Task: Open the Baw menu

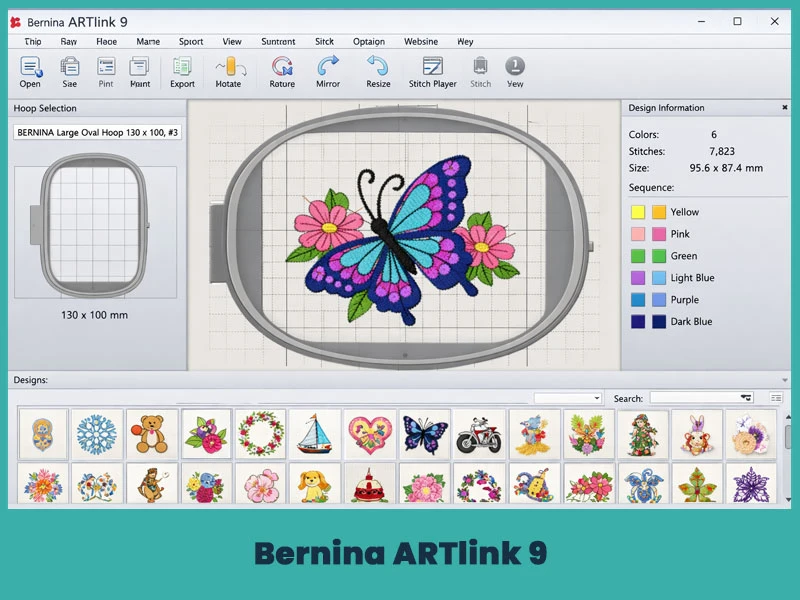Action: click(x=68, y=42)
